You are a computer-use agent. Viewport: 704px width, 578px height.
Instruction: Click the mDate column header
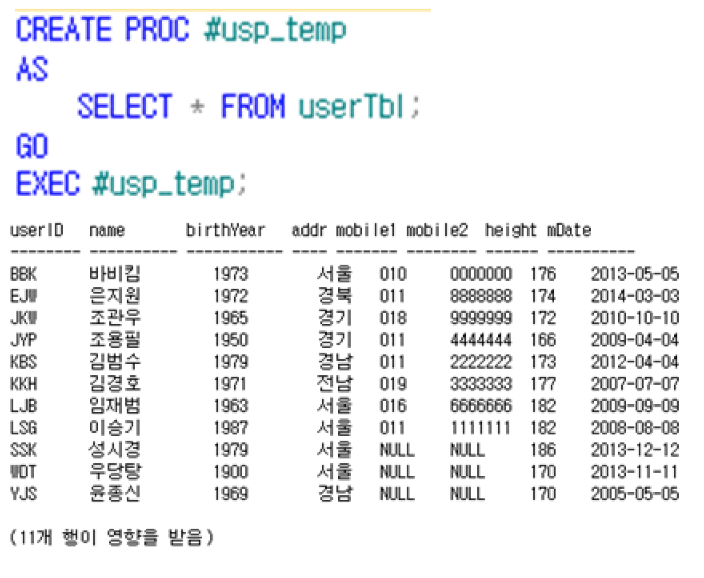569,230
